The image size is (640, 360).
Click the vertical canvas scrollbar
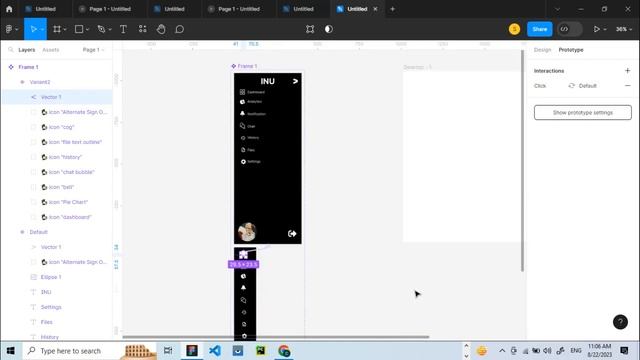point(522,161)
